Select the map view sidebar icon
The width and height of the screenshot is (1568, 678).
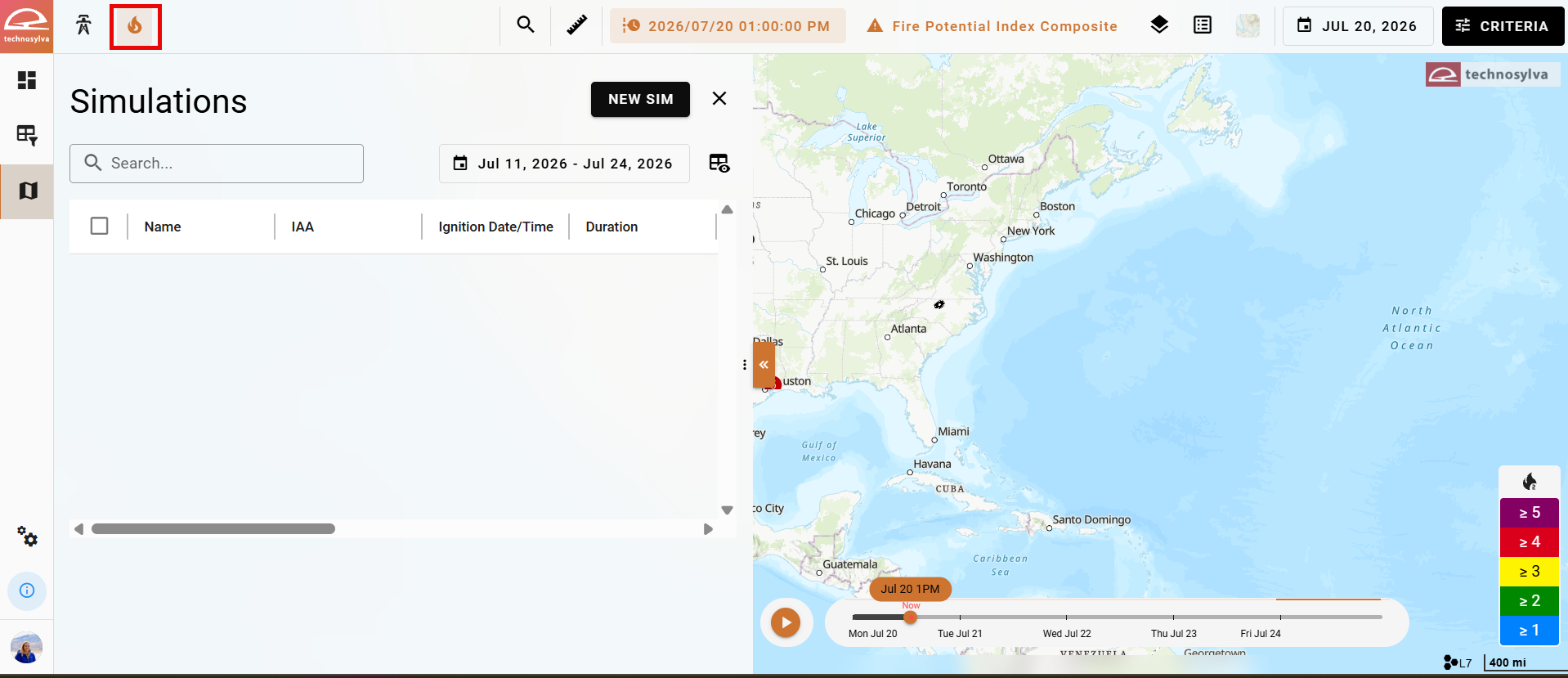(x=27, y=191)
